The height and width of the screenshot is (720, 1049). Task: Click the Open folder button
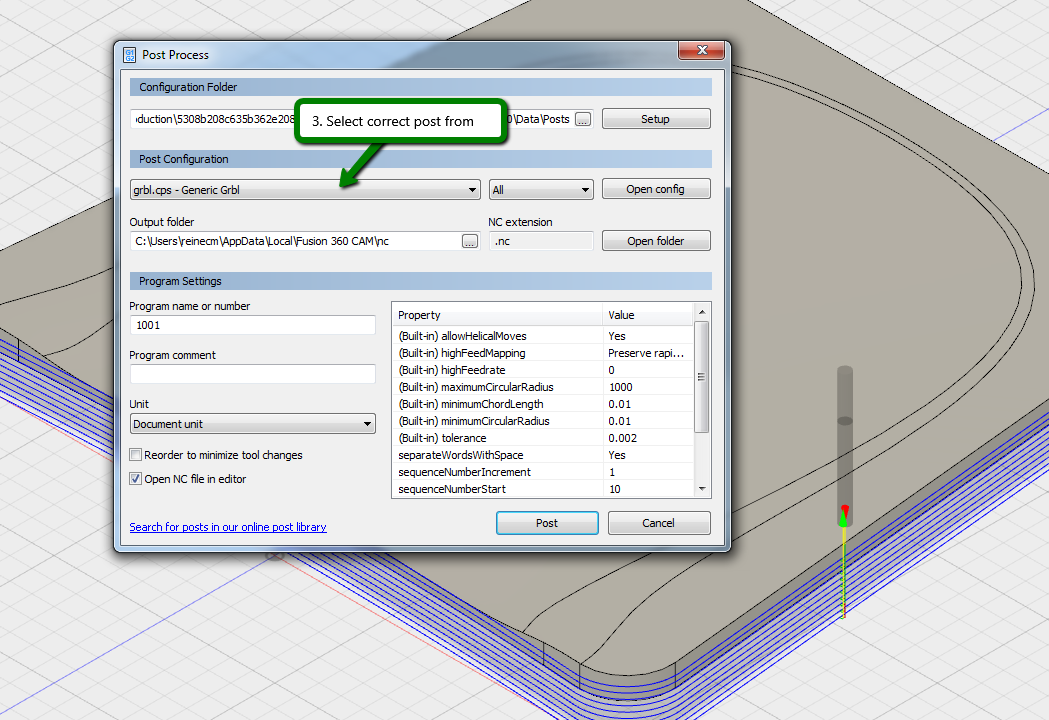656,240
